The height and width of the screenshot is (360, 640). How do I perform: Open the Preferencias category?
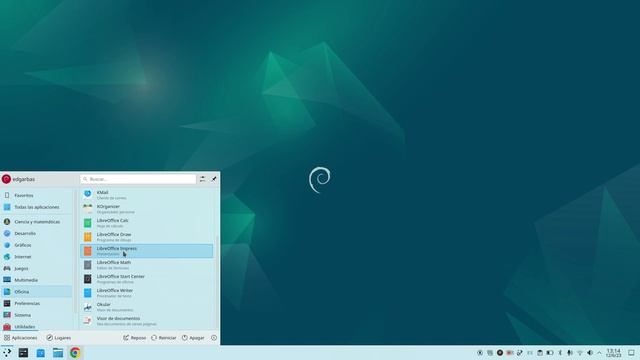tap(37, 304)
